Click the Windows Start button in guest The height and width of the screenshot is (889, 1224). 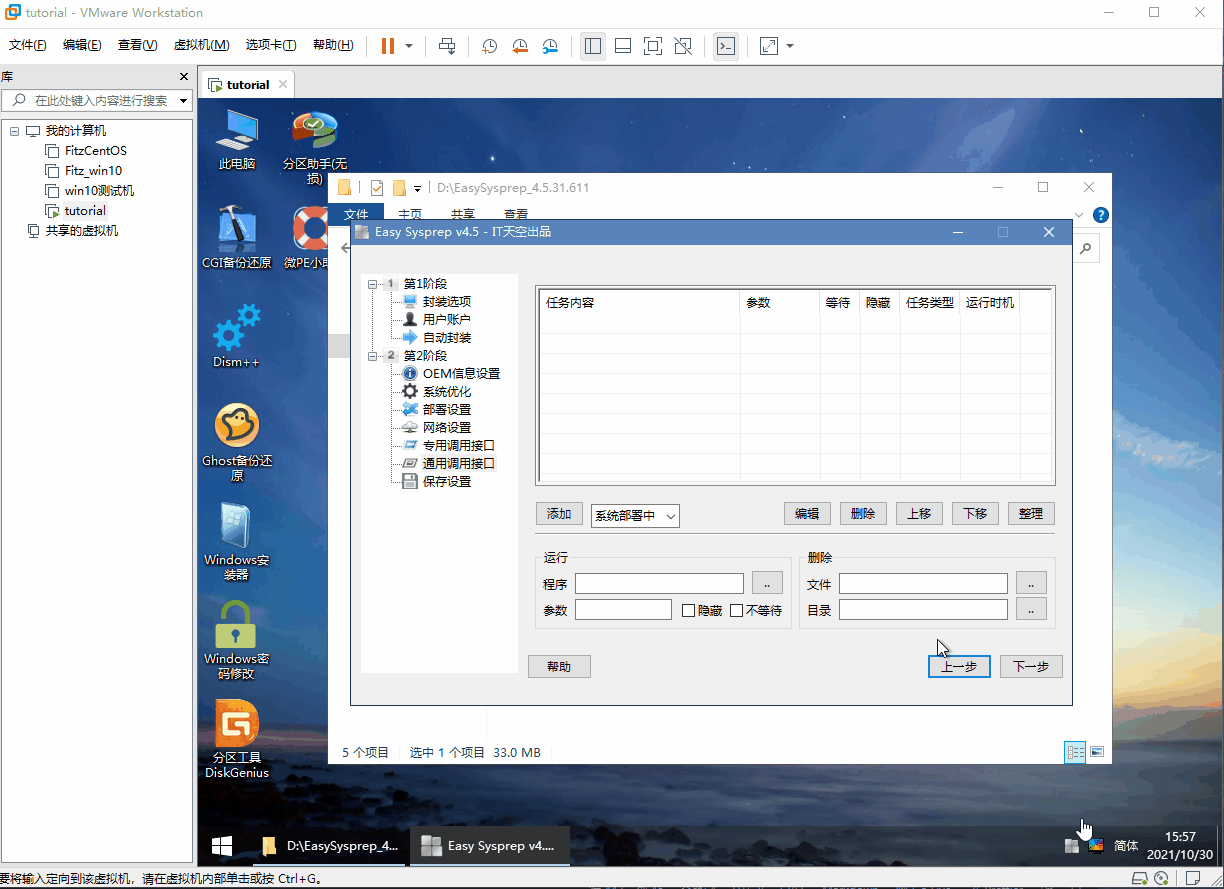[x=222, y=846]
